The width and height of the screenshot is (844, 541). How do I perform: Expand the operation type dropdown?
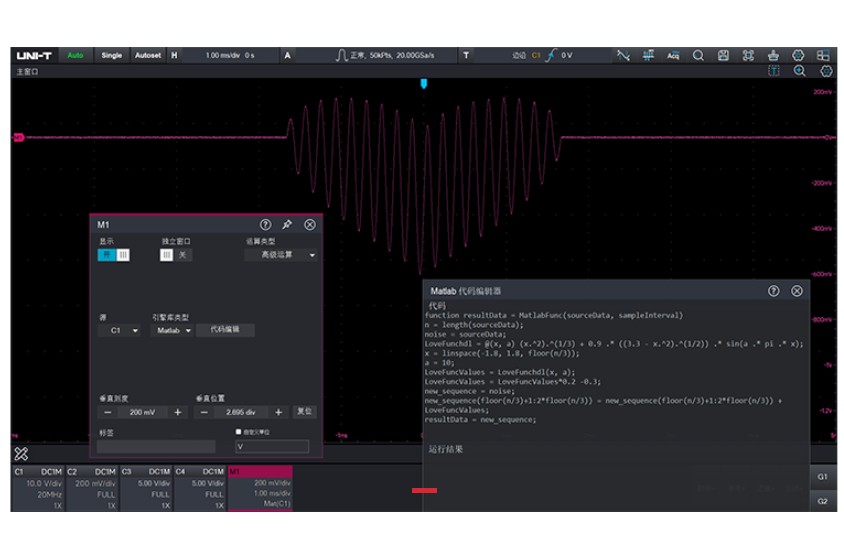pyautogui.click(x=281, y=255)
